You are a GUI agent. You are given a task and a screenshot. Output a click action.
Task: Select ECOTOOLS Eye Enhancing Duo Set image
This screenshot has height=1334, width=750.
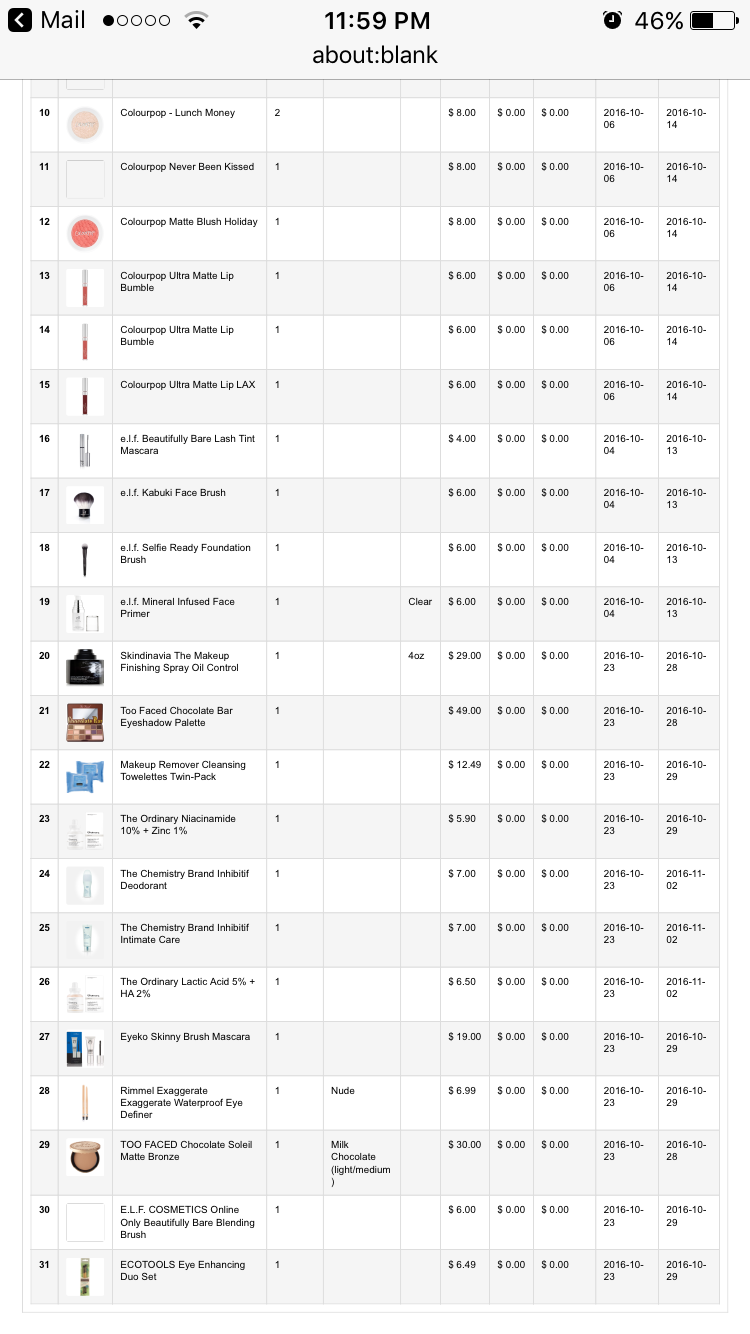pyautogui.click(x=85, y=1277)
